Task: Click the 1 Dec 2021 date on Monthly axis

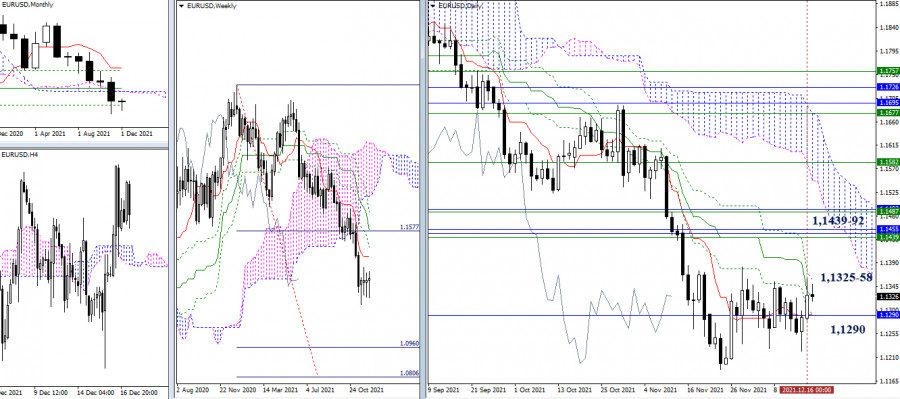Action: [x=137, y=134]
